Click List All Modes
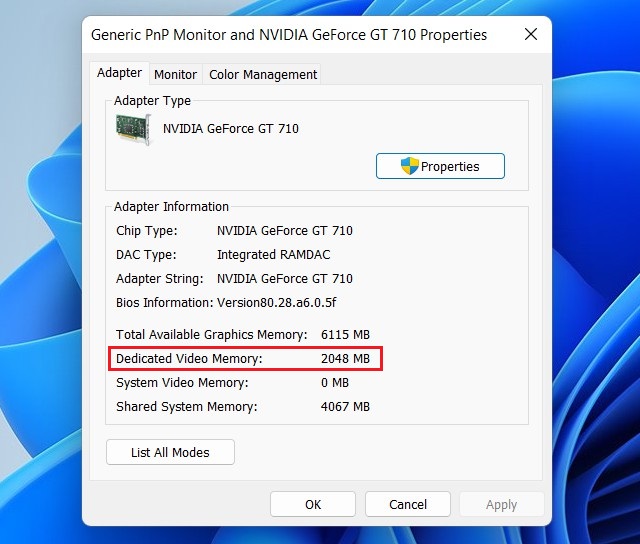The width and height of the screenshot is (640, 544). point(170,452)
